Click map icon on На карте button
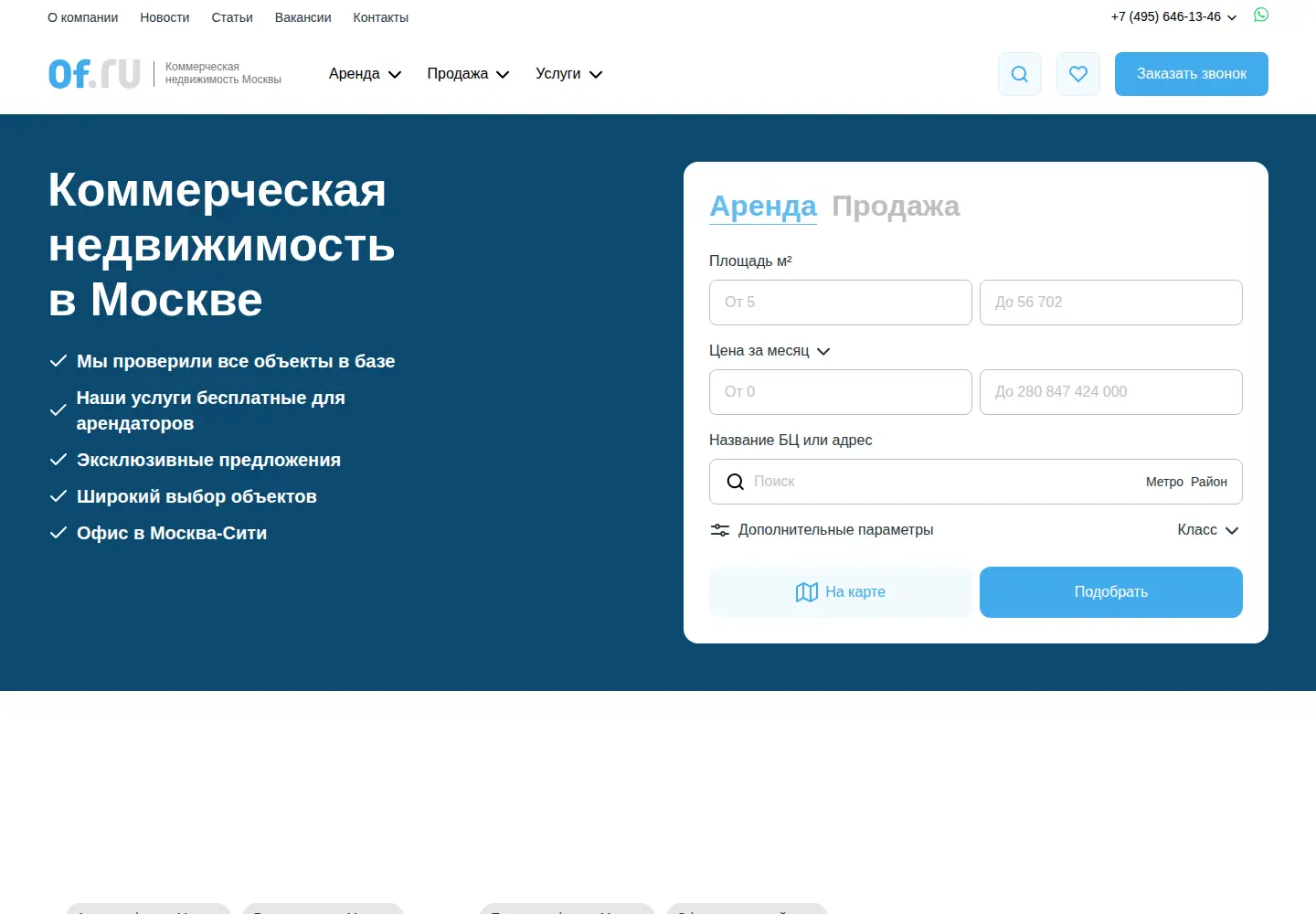 [x=807, y=592]
